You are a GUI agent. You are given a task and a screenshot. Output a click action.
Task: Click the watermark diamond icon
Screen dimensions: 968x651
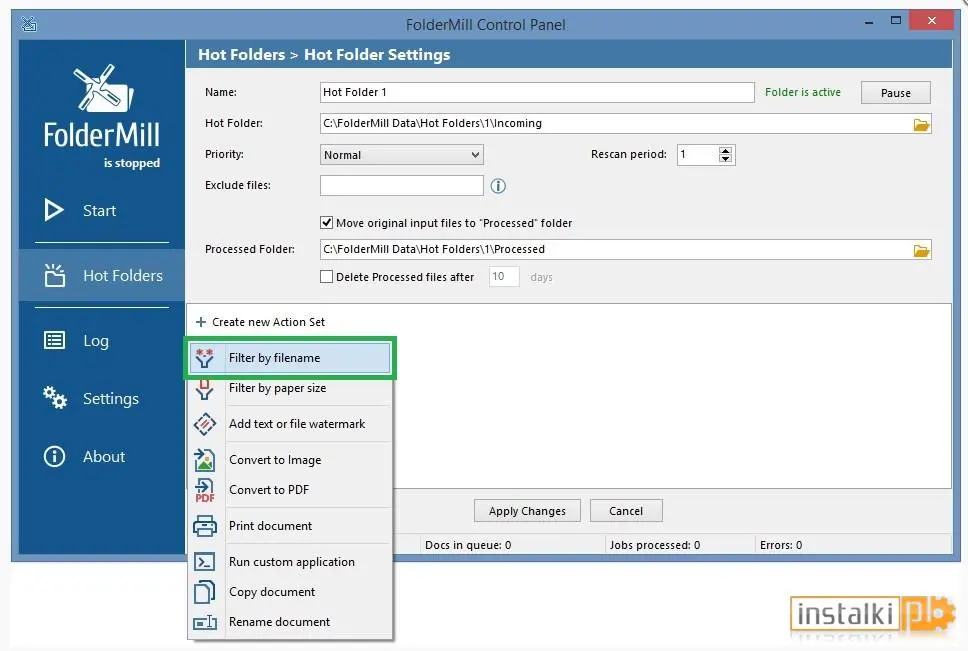[x=204, y=424]
